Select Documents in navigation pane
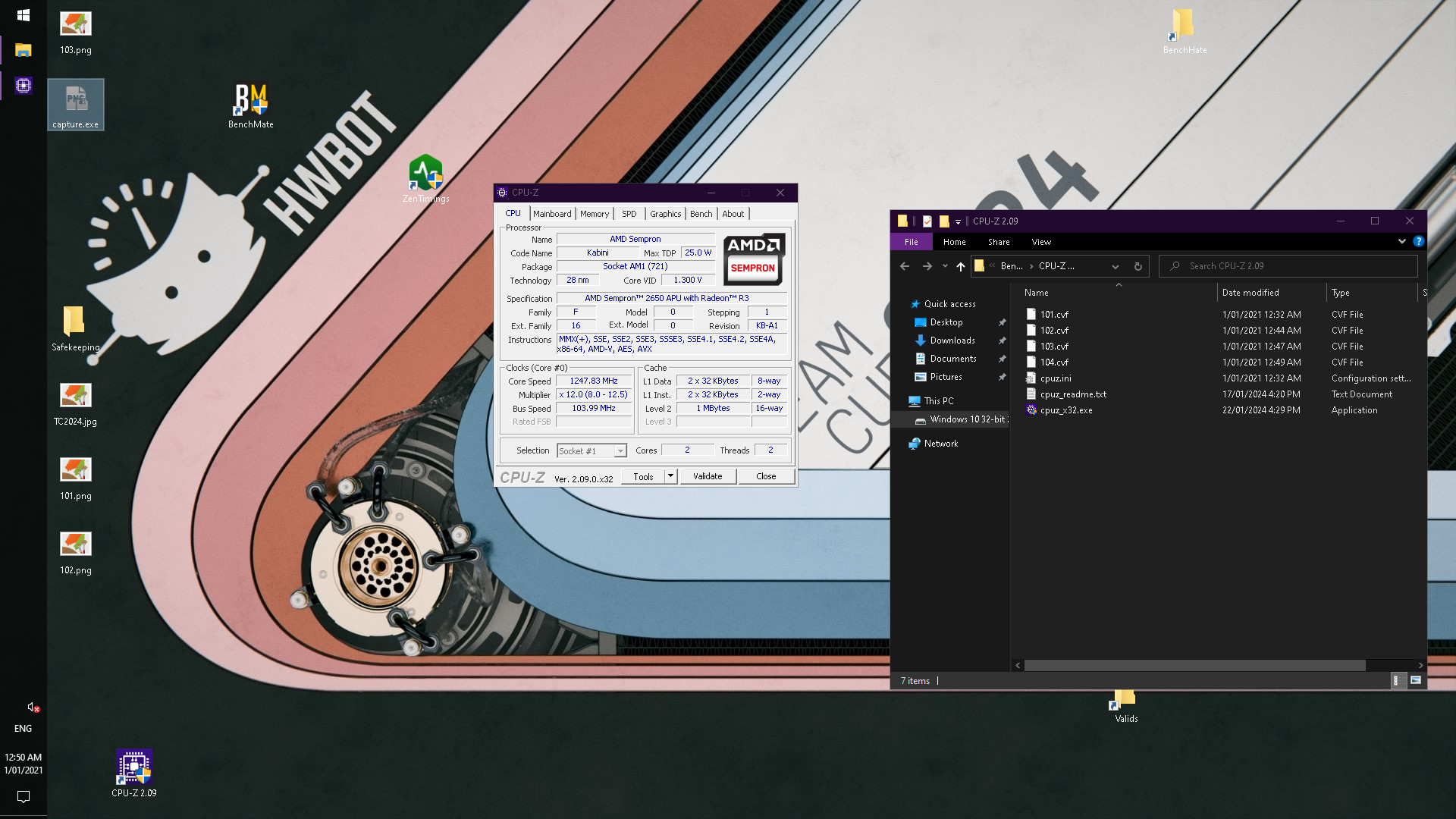This screenshot has width=1456, height=819. (x=953, y=359)
